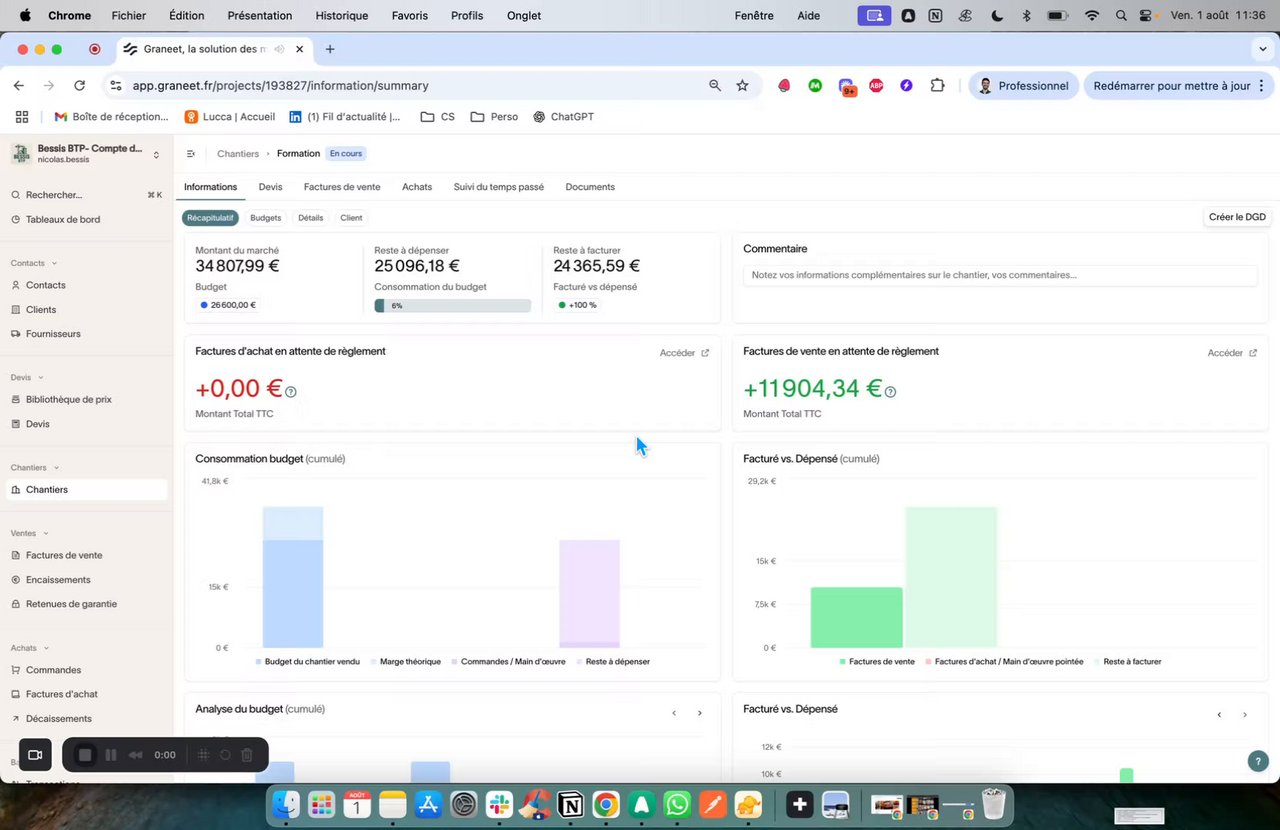
Task: Pause the screen recording
Action: (x=111, y=755)
